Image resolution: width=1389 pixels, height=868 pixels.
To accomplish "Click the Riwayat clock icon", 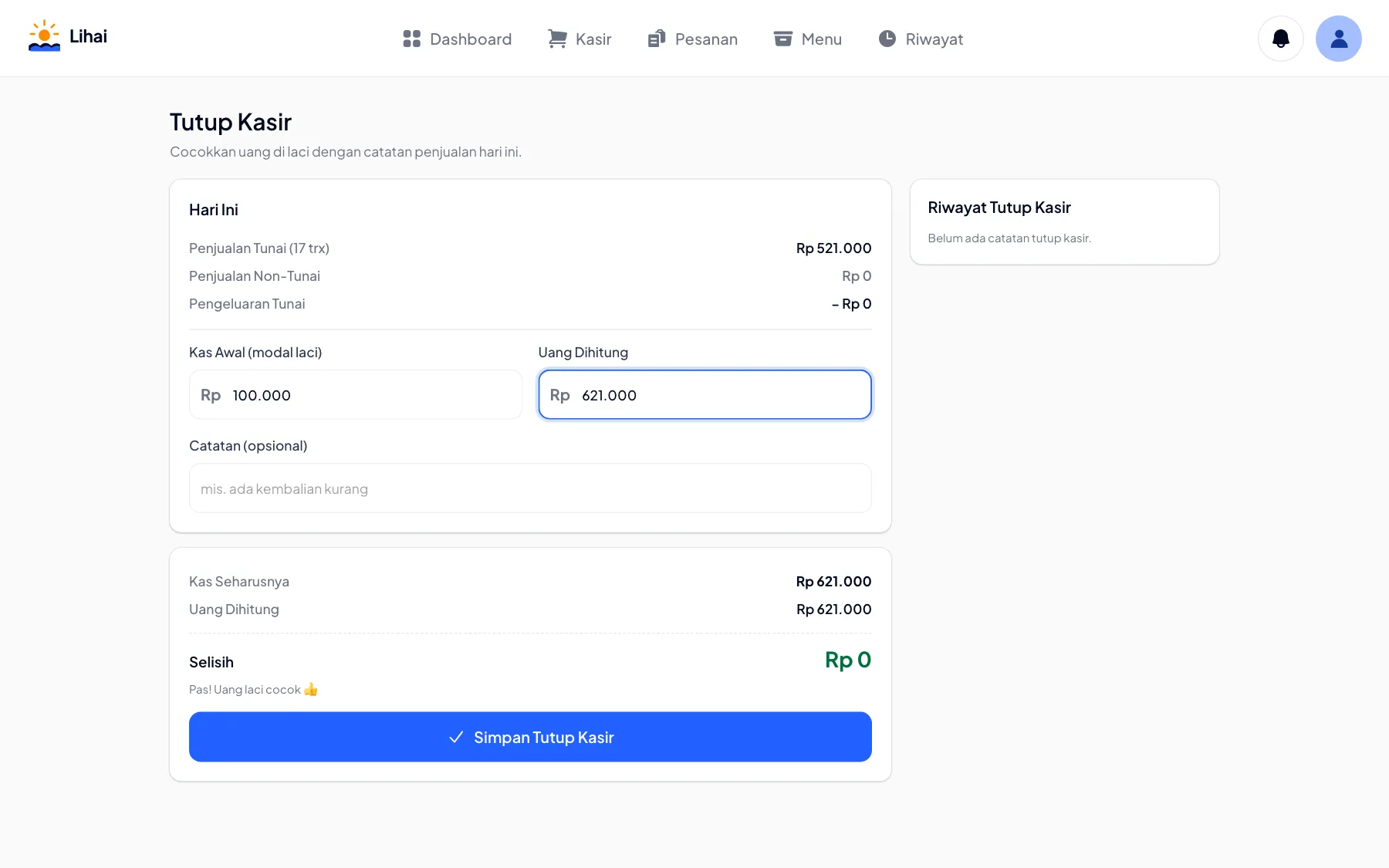I will coord(887,39).
